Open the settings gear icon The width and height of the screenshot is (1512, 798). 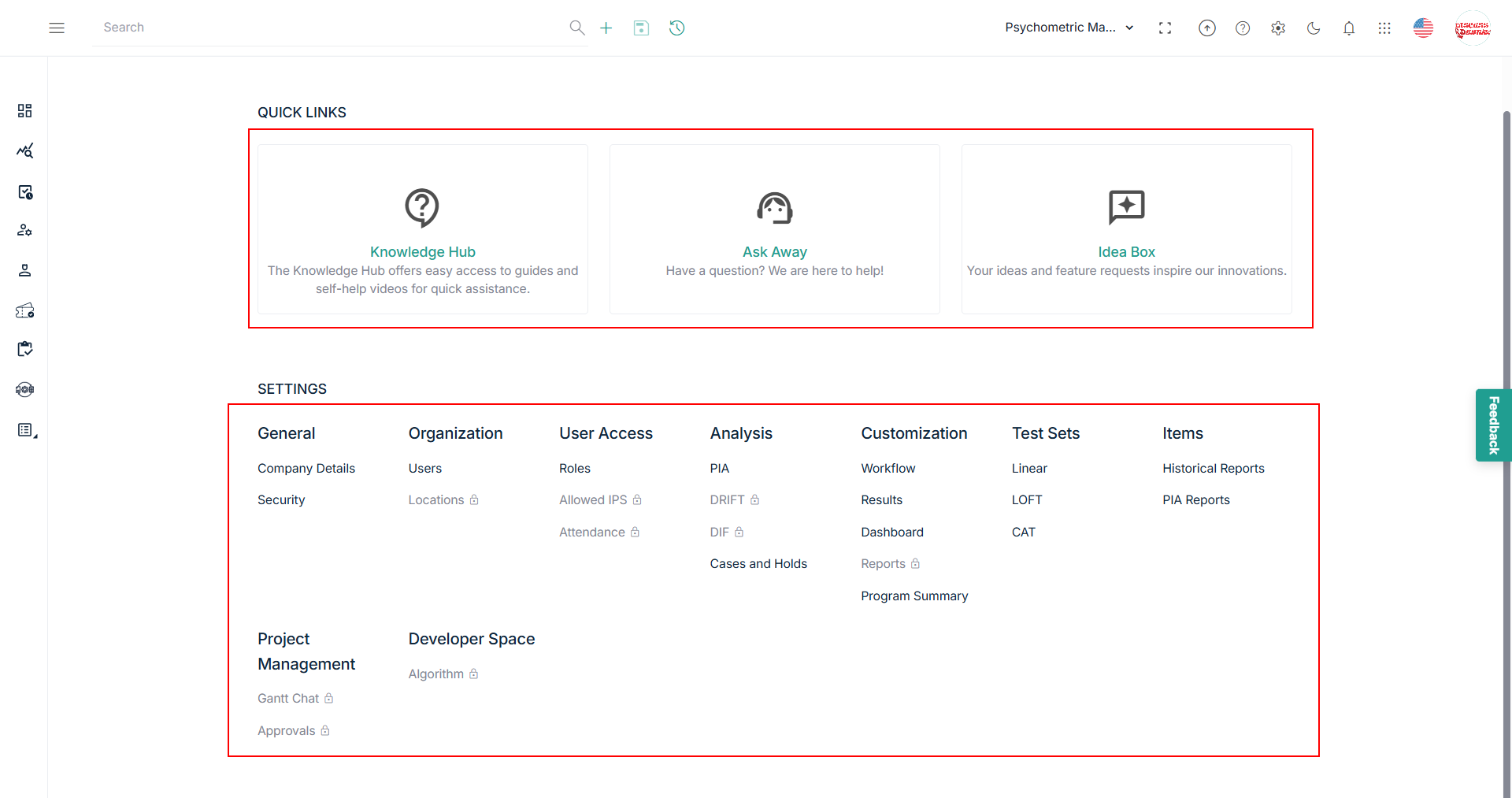coord(1277,28)
